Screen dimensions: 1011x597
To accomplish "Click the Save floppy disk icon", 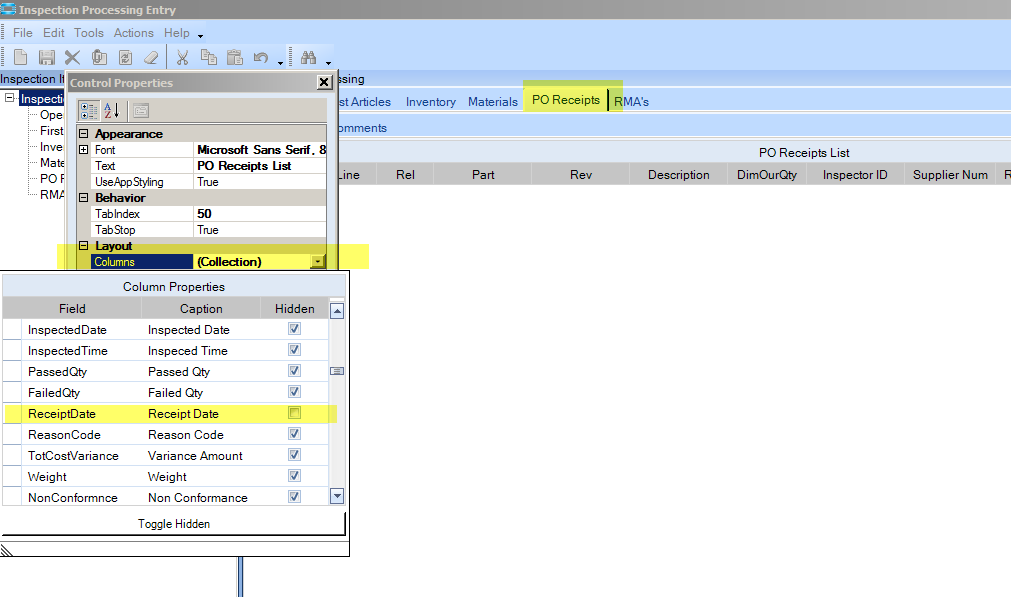I will pyautogui.click(x=46, y=57).
